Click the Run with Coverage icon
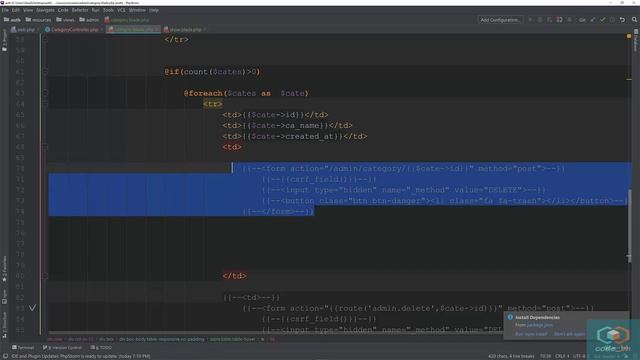Image resolution: width=640 pixels, height=360 pixels. (x=550, y=20)
